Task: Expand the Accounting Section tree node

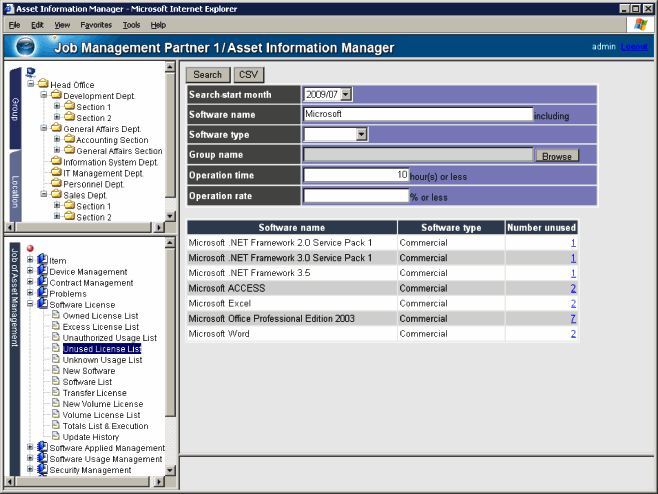Action: (57, 140)
